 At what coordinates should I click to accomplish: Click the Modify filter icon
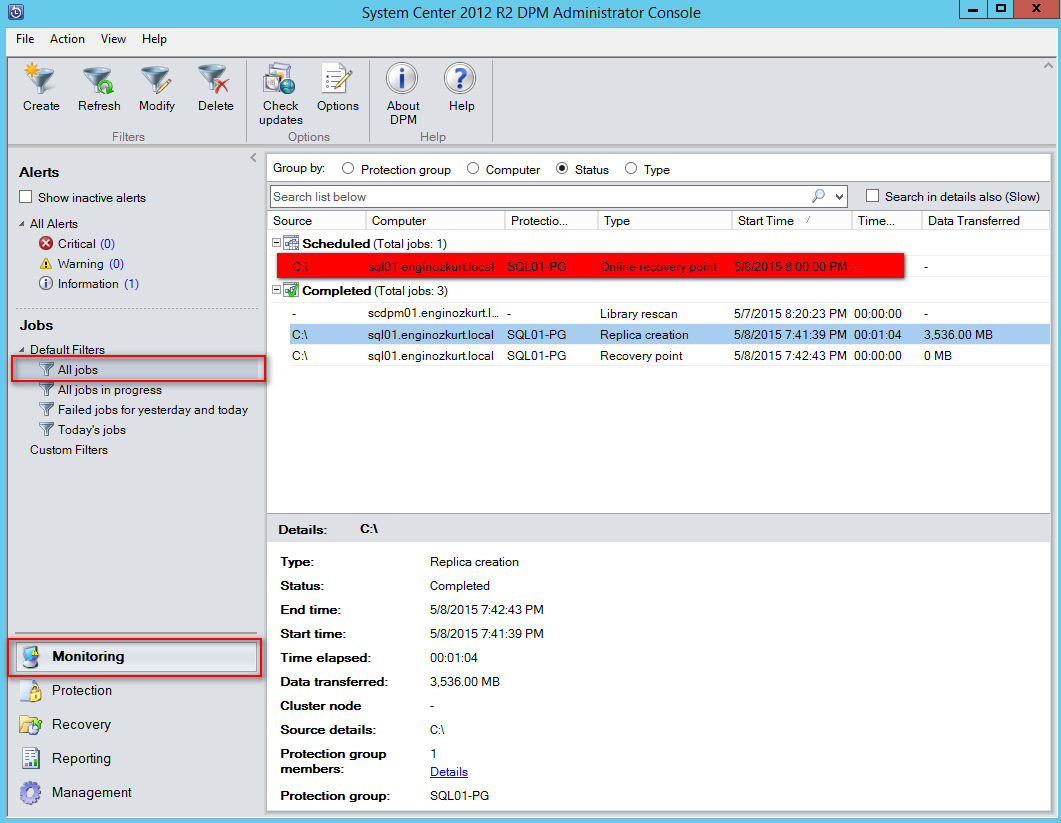click(156, 79)
